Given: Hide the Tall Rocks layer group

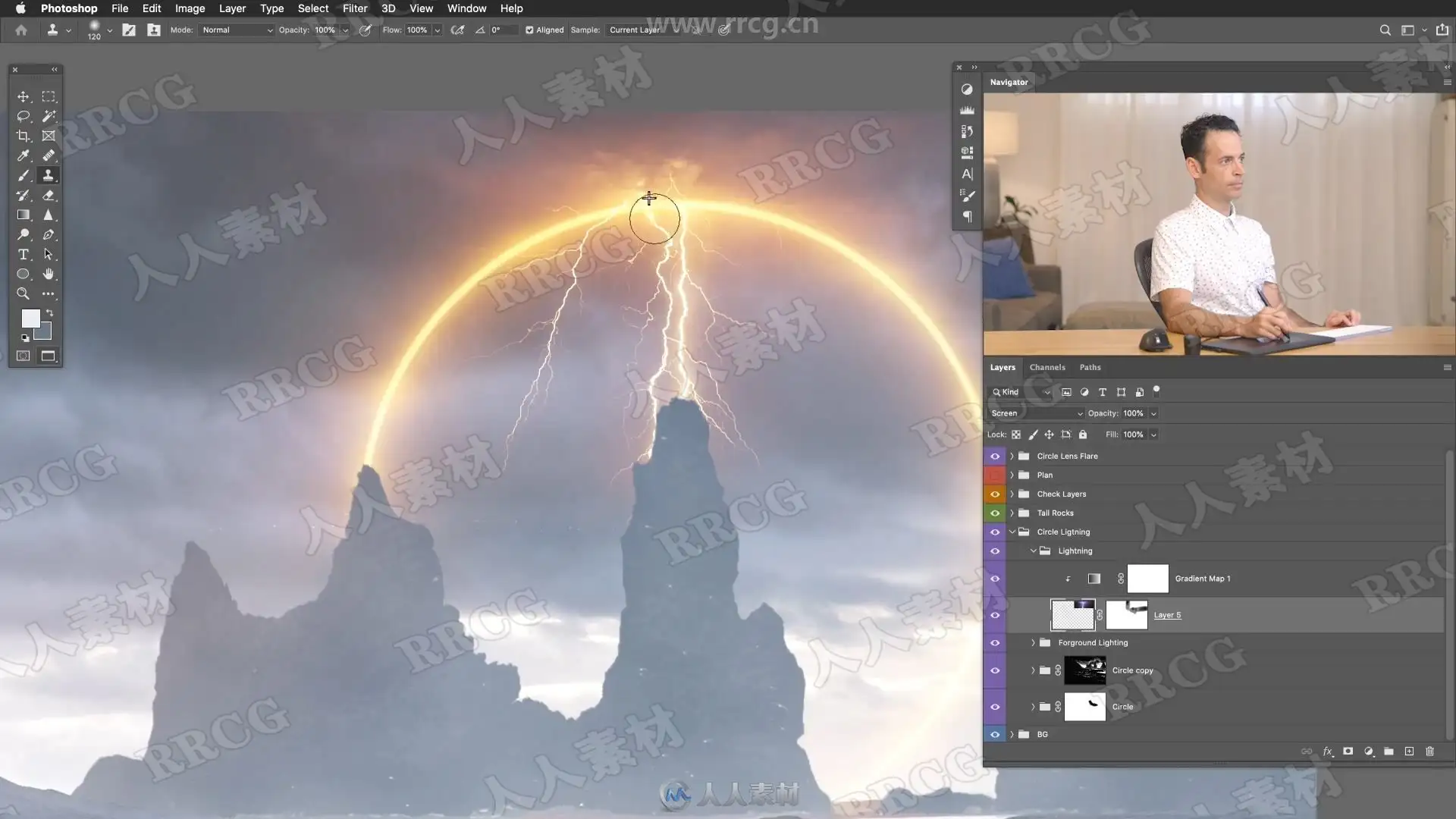Looking at the screenshot, I should click(995, 513).
